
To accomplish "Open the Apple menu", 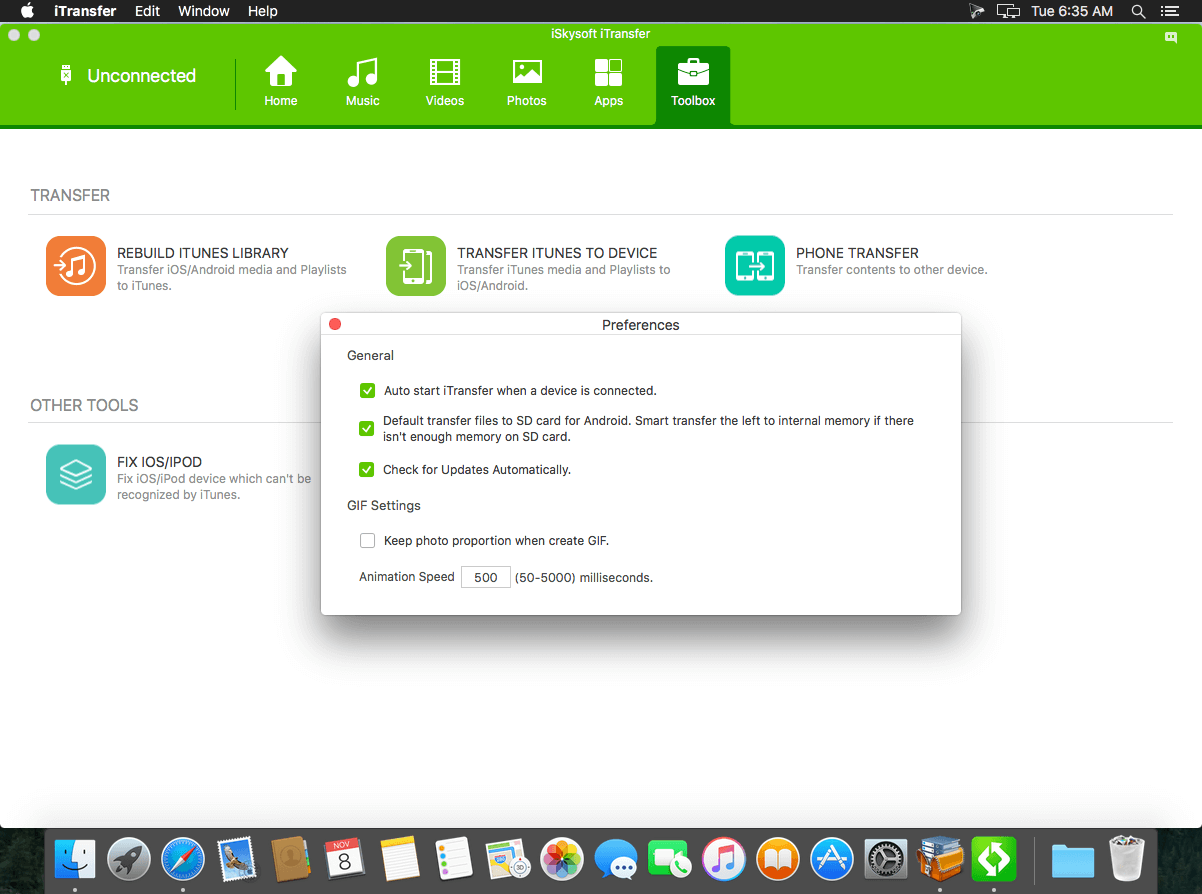I will tap(27, 11).
